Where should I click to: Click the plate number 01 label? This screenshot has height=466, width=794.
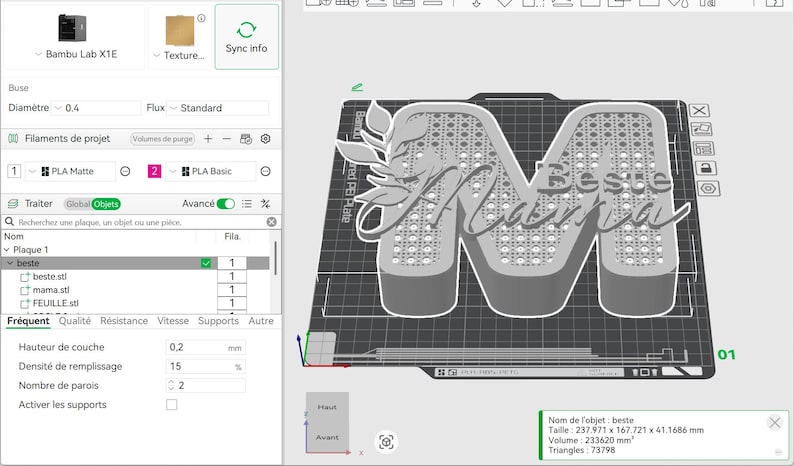tap(727, 355)
